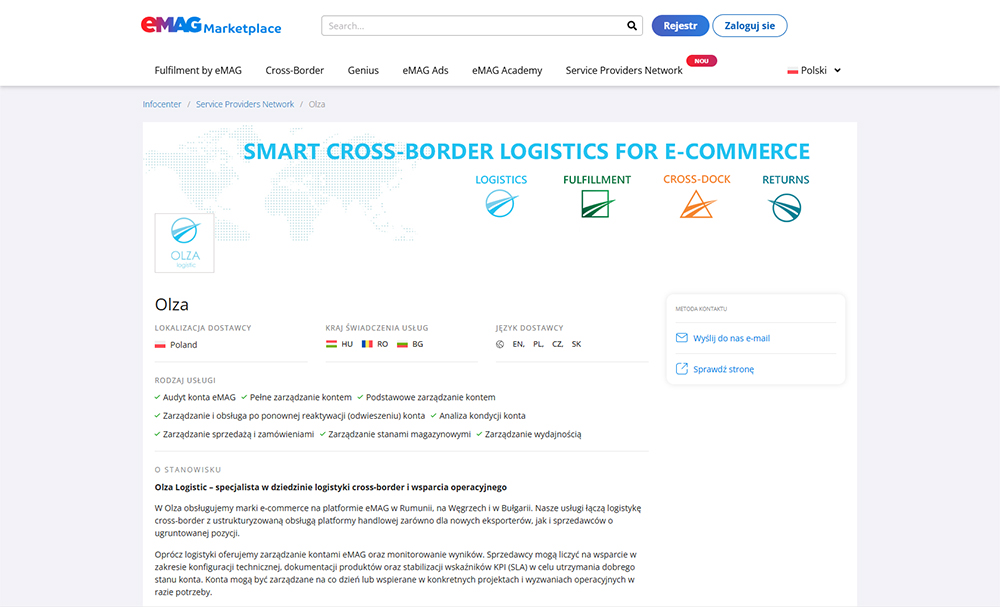Click the Olza company title
The image size is (1000, 607).
pos(172,304)
